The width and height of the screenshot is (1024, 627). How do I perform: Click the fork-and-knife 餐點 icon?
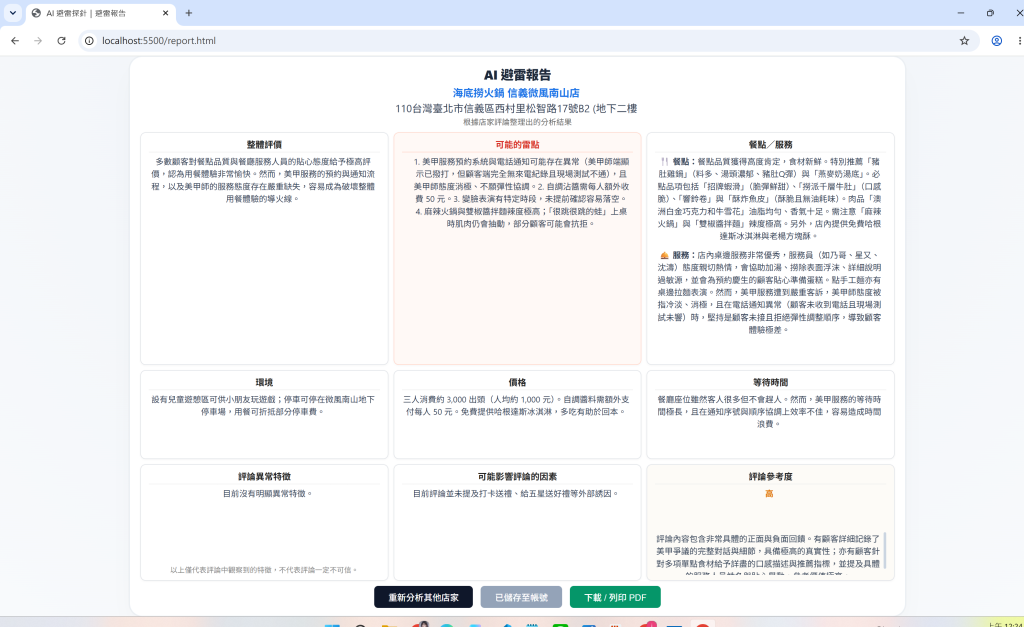coord(664,161)
